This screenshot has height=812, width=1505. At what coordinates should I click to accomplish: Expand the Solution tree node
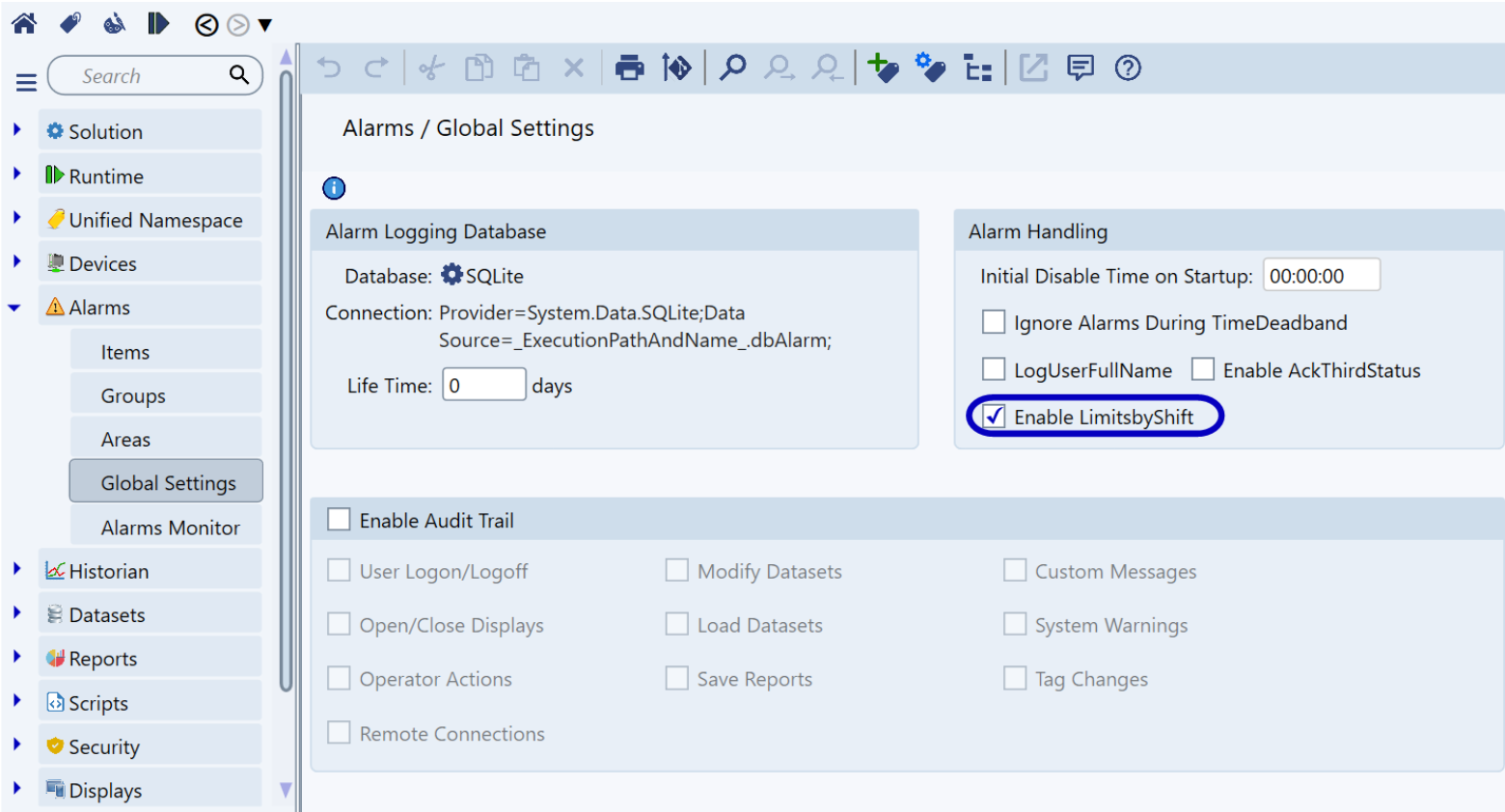[16, 129]
